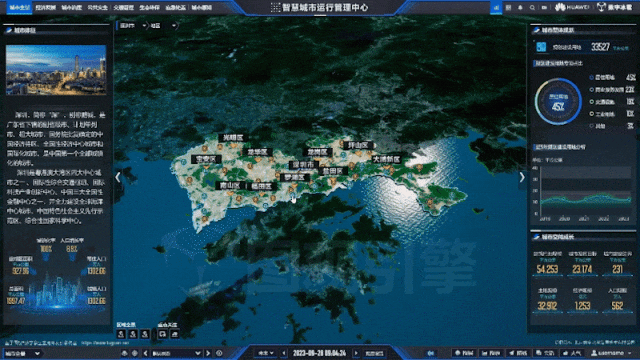Switch to the second top navigation tab

45,7
